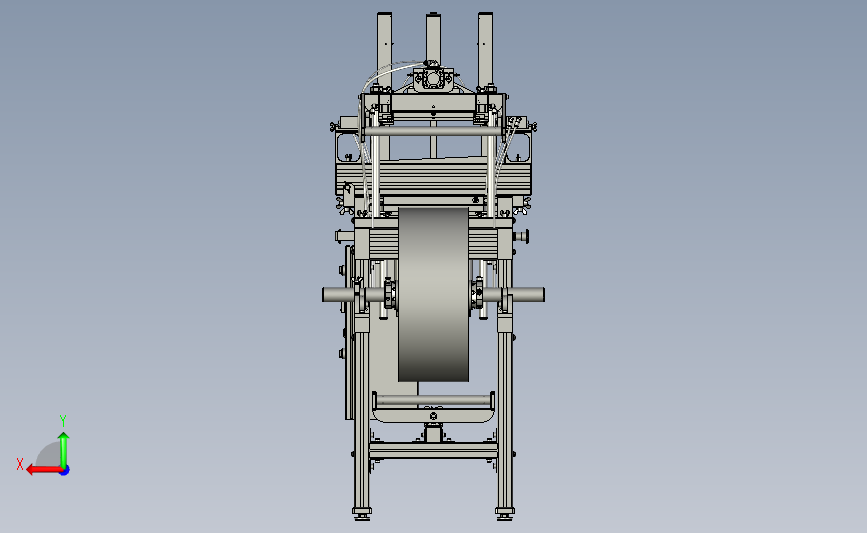Select the right vertical post on top
Viewport: 867px width, 533px height.
(x=485, y=50)
